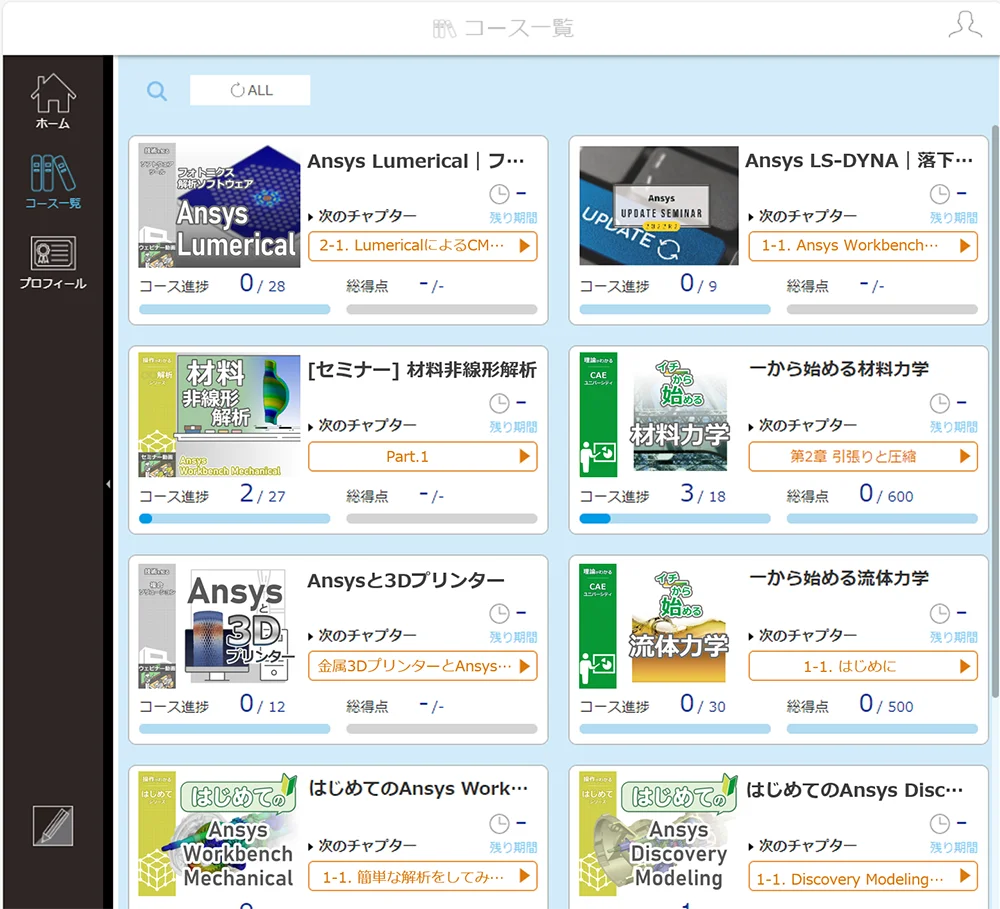Click the clock icon on Ansys Workbench card
This screenshot has width=1000, height=909.
[499, 824]
